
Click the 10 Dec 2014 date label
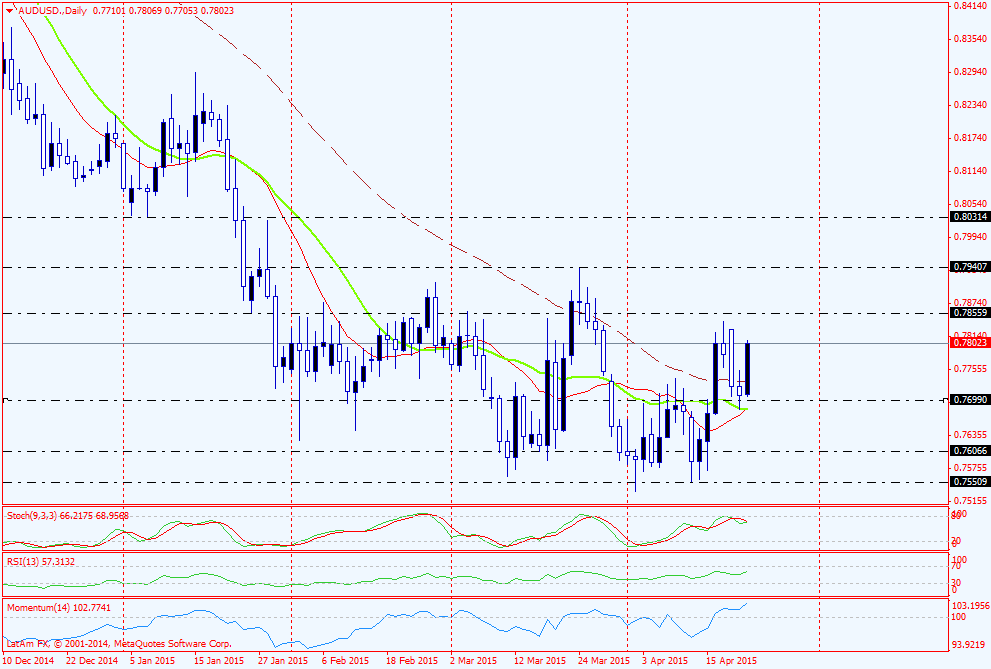pos(28,661)
